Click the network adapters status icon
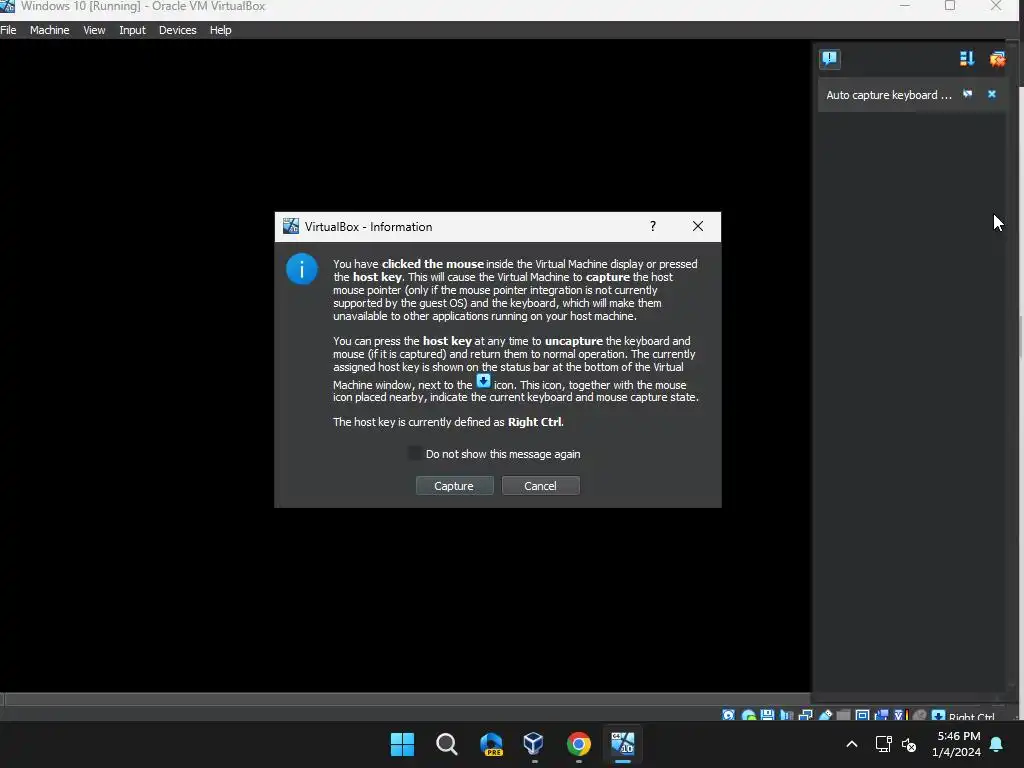Image resolution: width=1024 pixels, height=768 pixels. pos(805,715)
